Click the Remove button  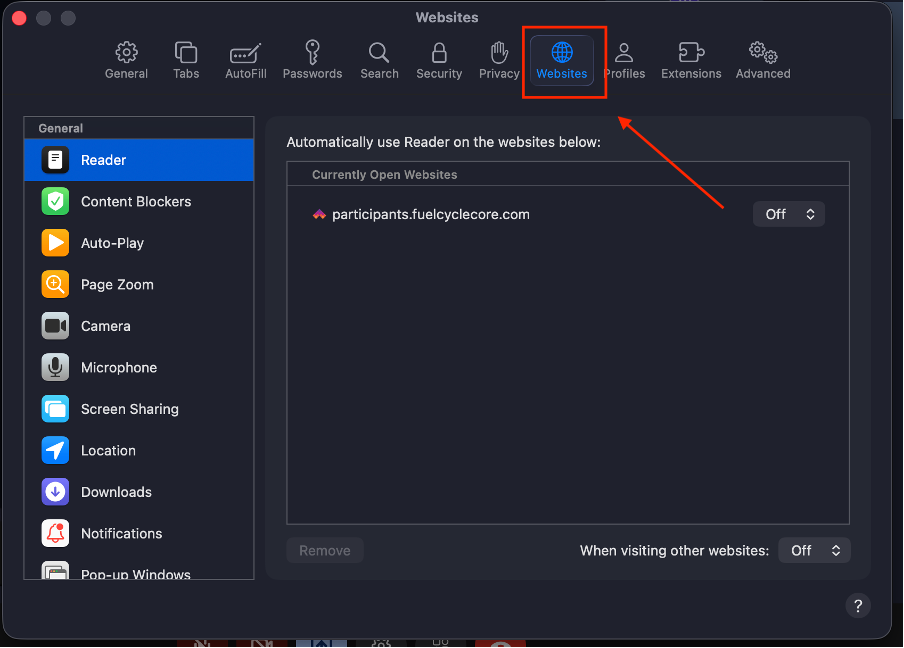point(325,550)
